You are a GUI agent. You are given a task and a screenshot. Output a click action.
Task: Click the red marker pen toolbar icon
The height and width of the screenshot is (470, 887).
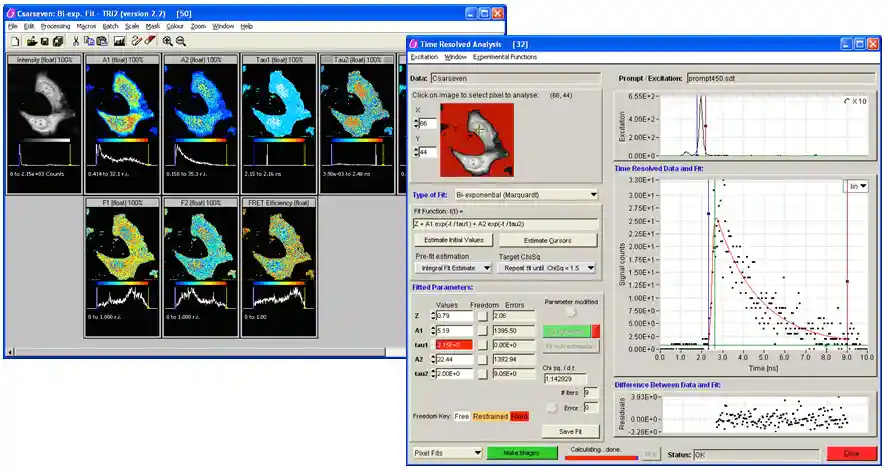[150, 41]
